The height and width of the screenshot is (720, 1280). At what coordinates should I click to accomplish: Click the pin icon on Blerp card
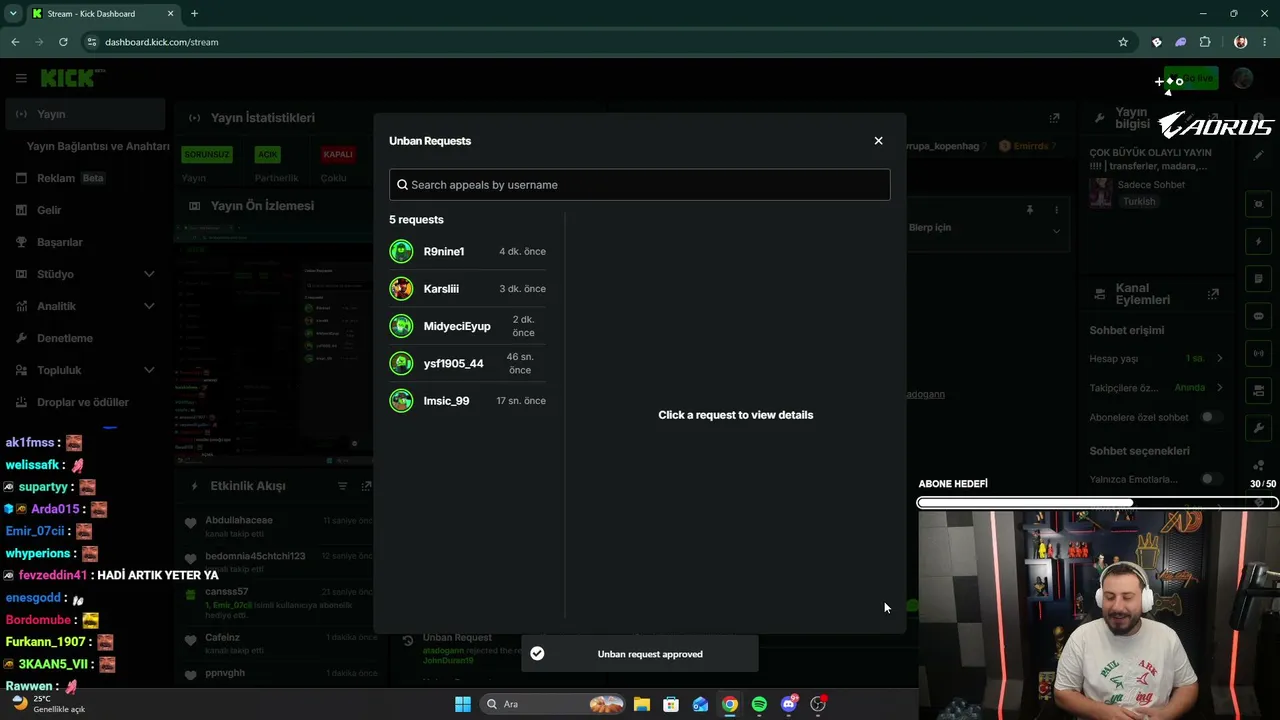[x=1029, y=210]
